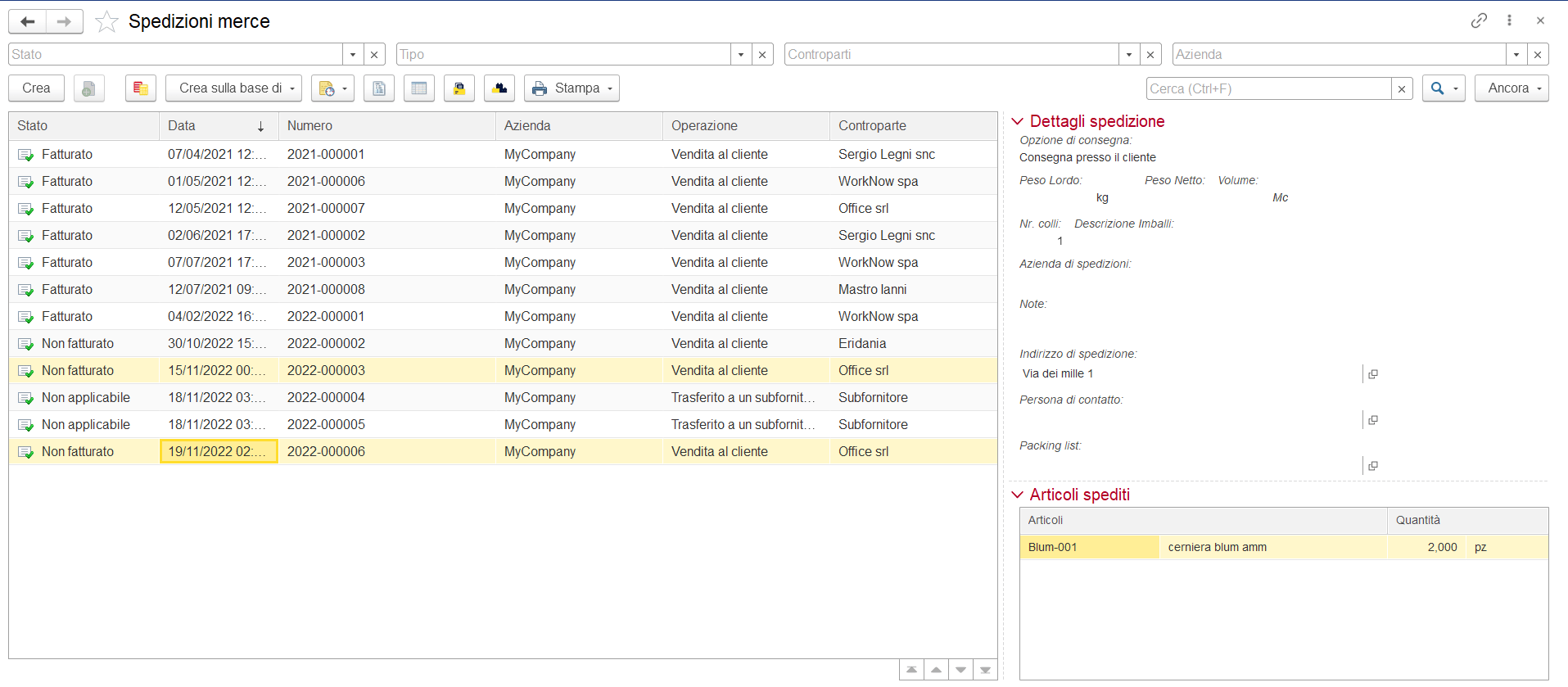1568x687 pixels.
Task: Open the Stampa print menu
Action: point(572,88)
